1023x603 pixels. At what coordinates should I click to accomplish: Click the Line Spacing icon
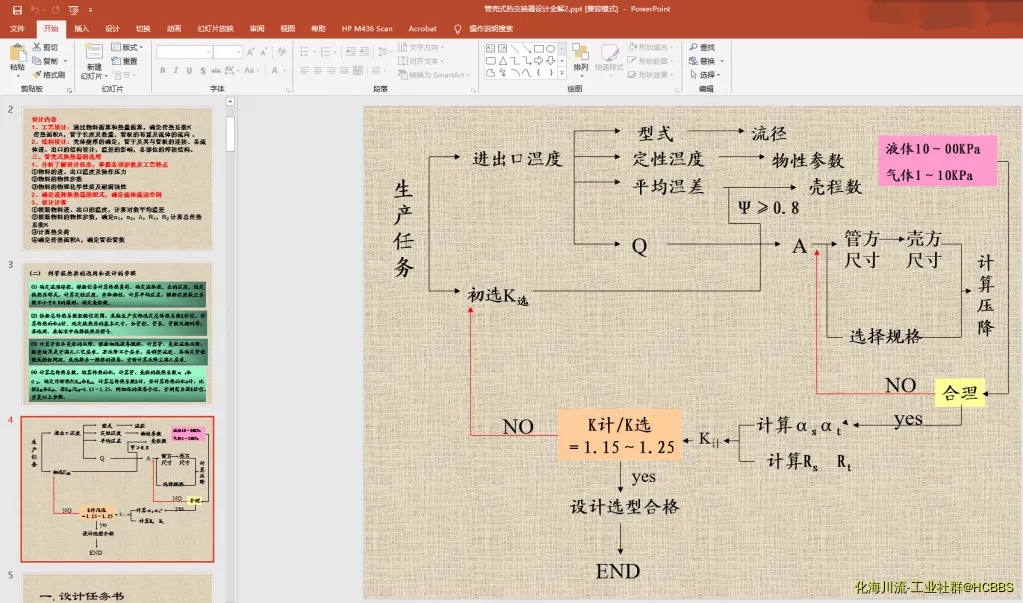(x=382, y=52)
